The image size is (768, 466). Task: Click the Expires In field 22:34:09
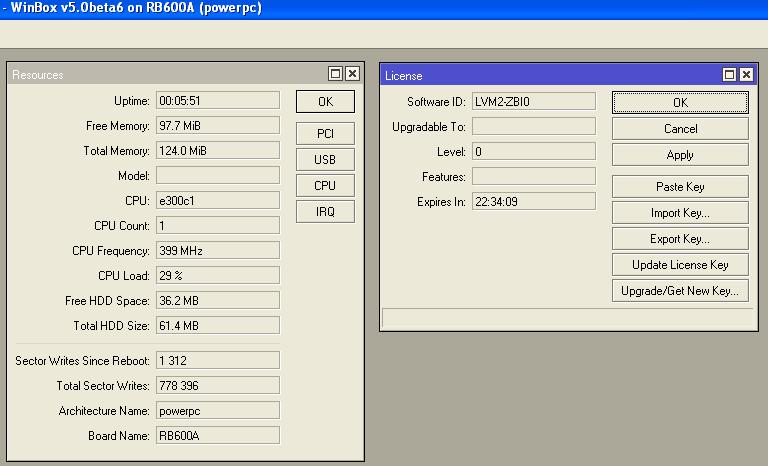coord(534,201)
